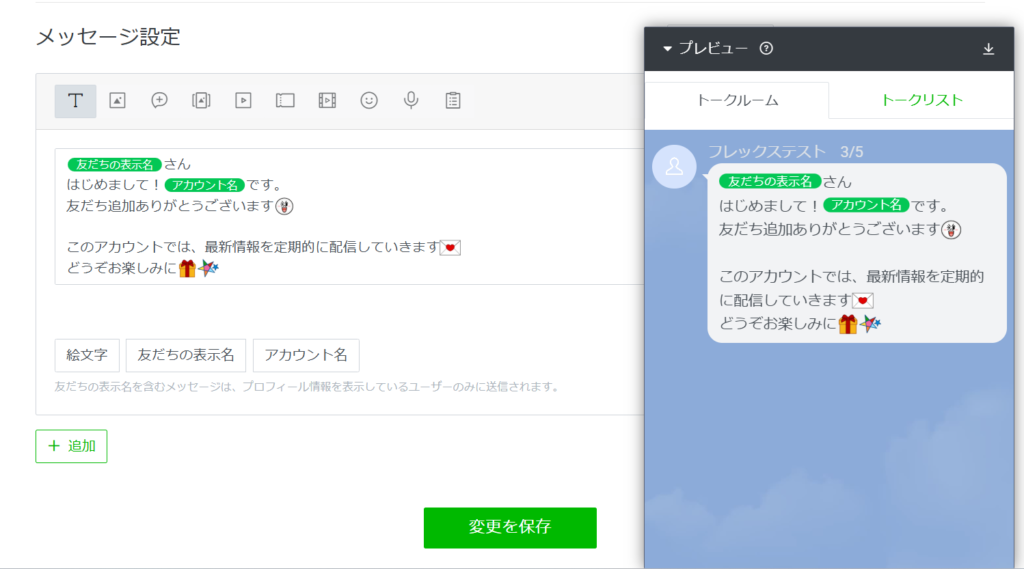The width and height of the screenshot is (1024, 569).
Task: Select the survey clipboard icon
Action: (x=453, y=101)
